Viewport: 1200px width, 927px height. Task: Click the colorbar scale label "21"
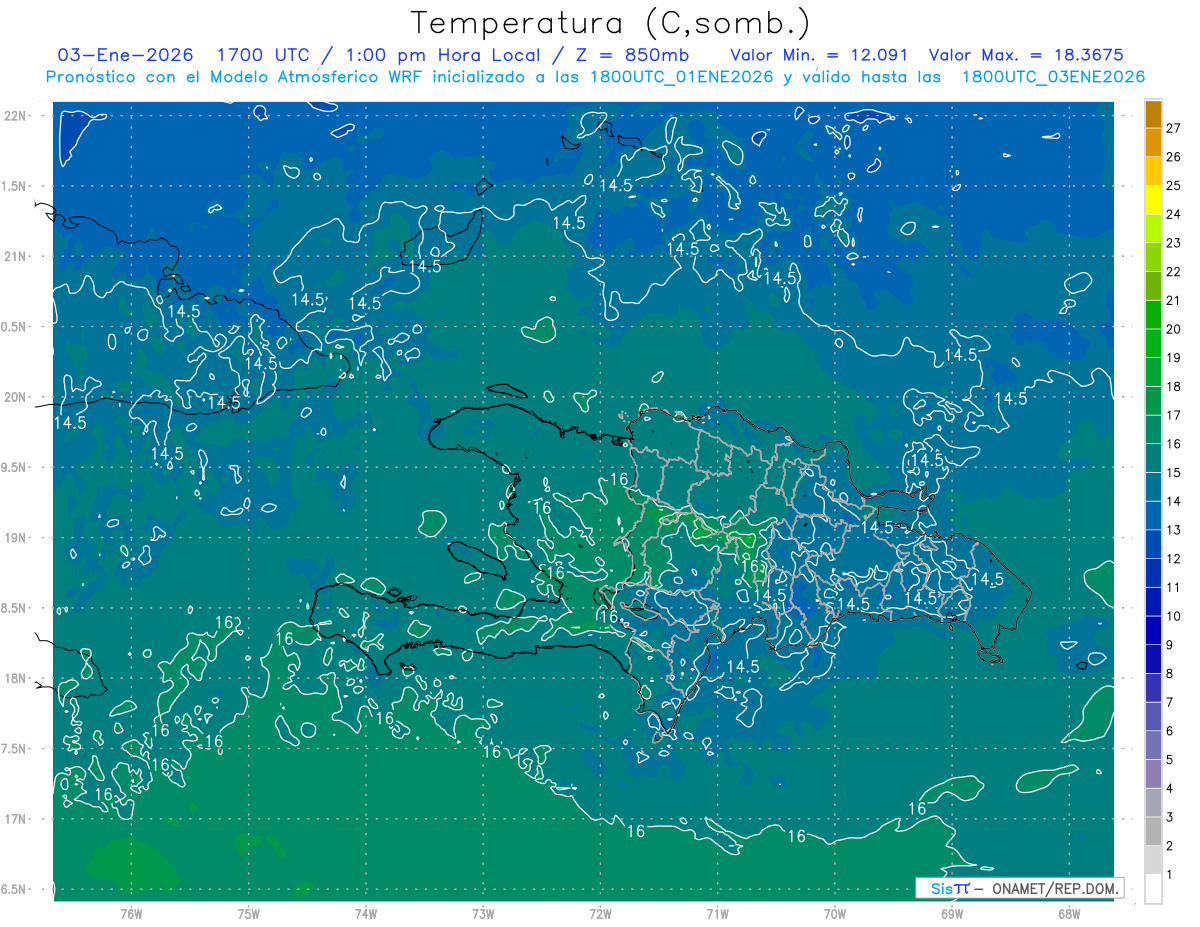1174,300
